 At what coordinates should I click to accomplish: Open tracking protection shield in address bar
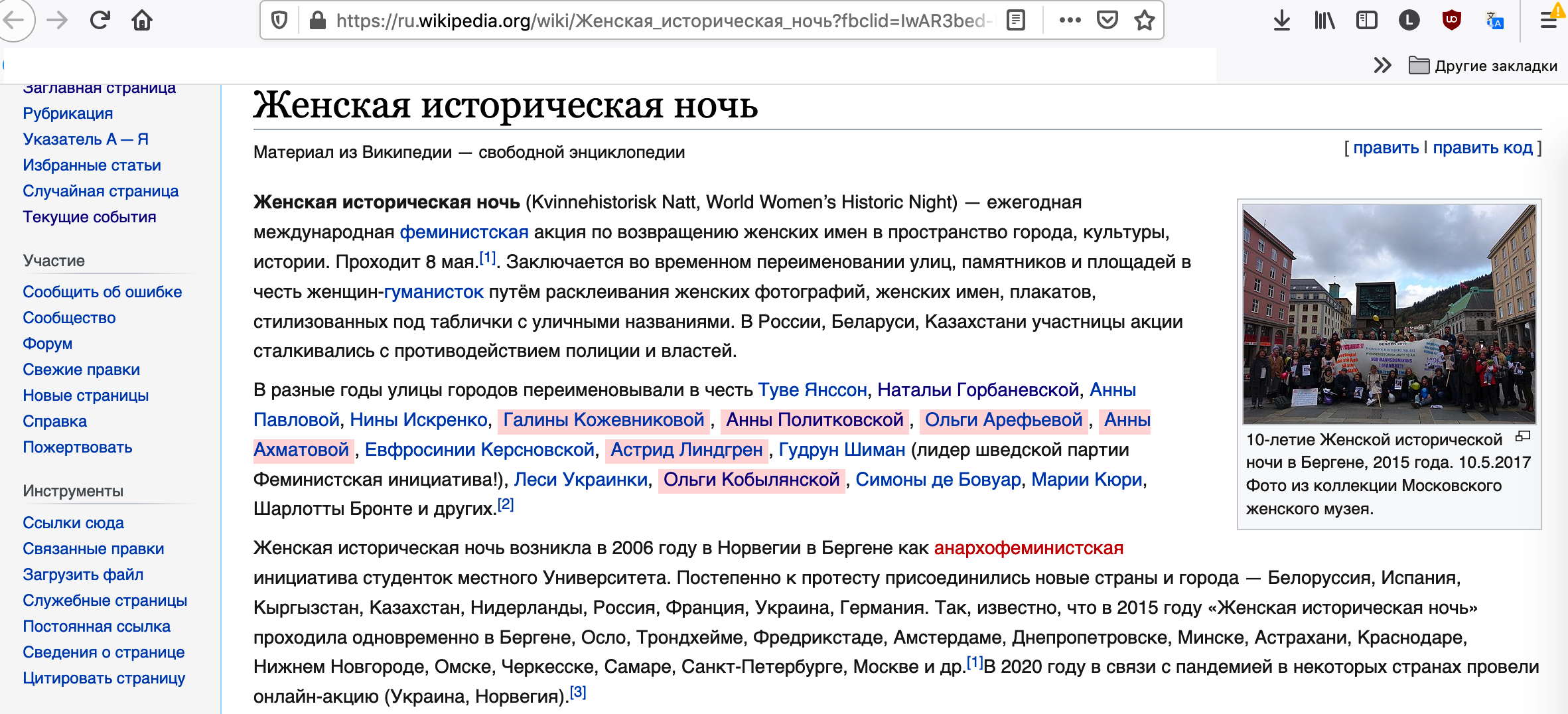pos(279,21)
